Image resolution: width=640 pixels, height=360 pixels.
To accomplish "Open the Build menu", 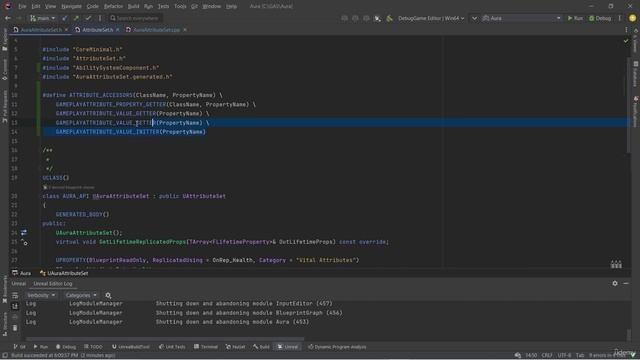I will point(133,6).
